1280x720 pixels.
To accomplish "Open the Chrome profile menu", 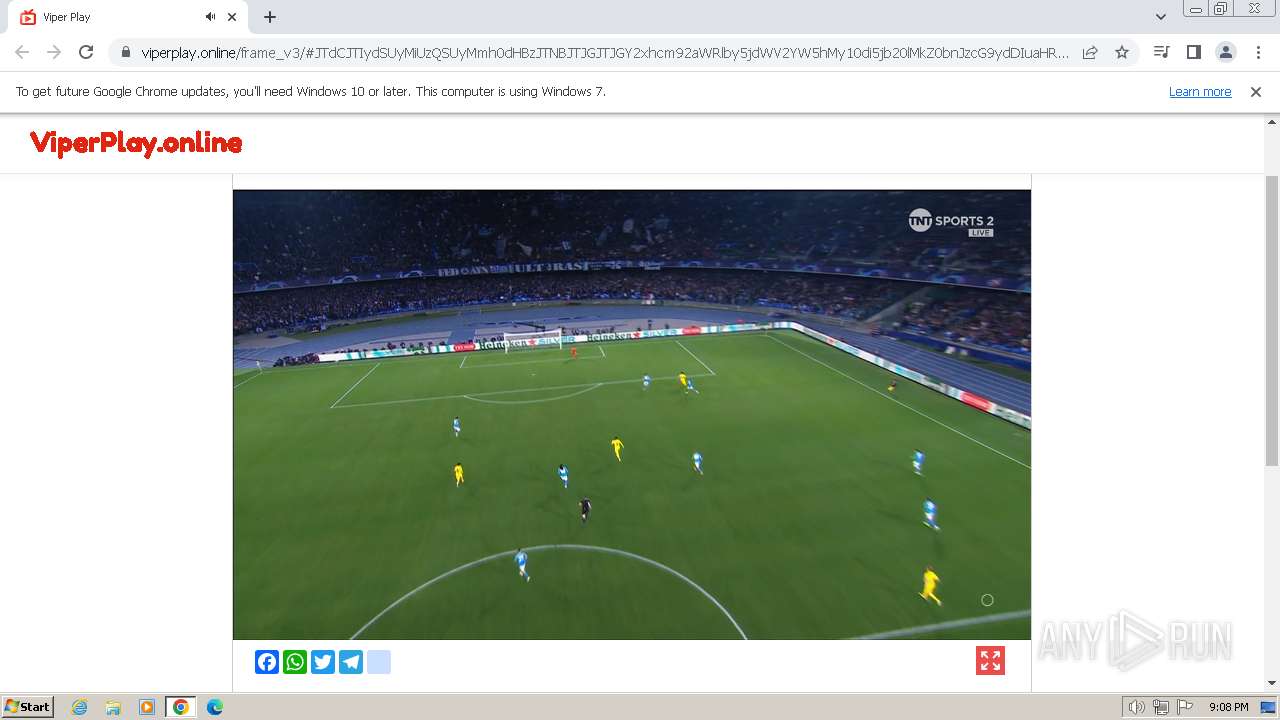I will 1225,52.
